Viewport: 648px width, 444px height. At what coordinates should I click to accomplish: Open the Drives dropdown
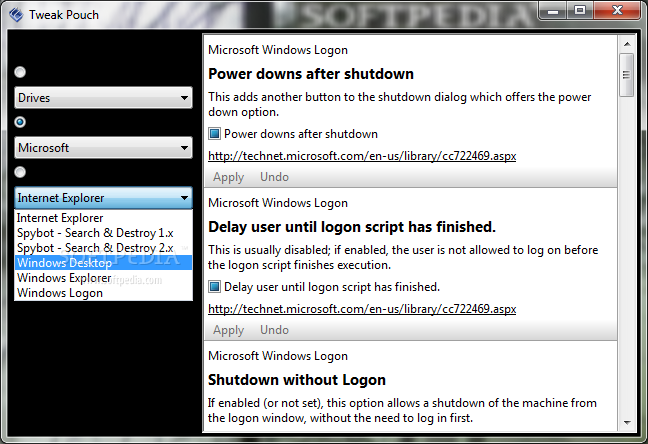[103, 98]
